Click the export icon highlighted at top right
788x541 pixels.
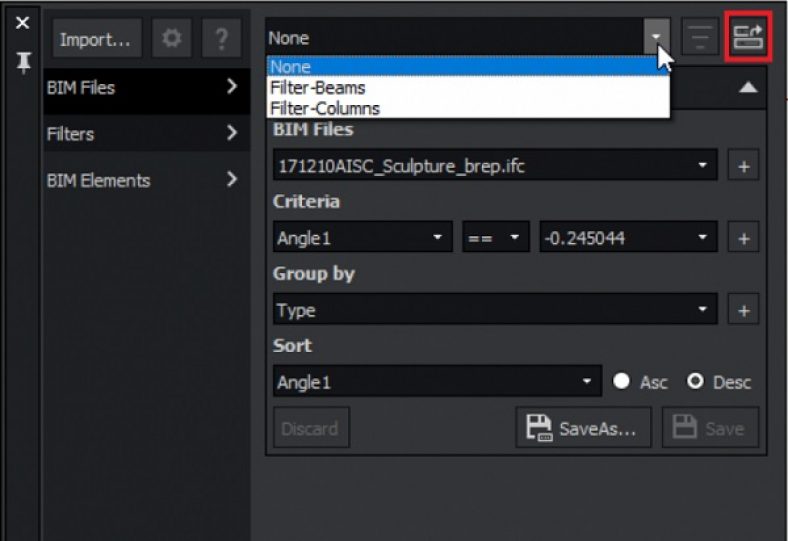tap(748, 37)
